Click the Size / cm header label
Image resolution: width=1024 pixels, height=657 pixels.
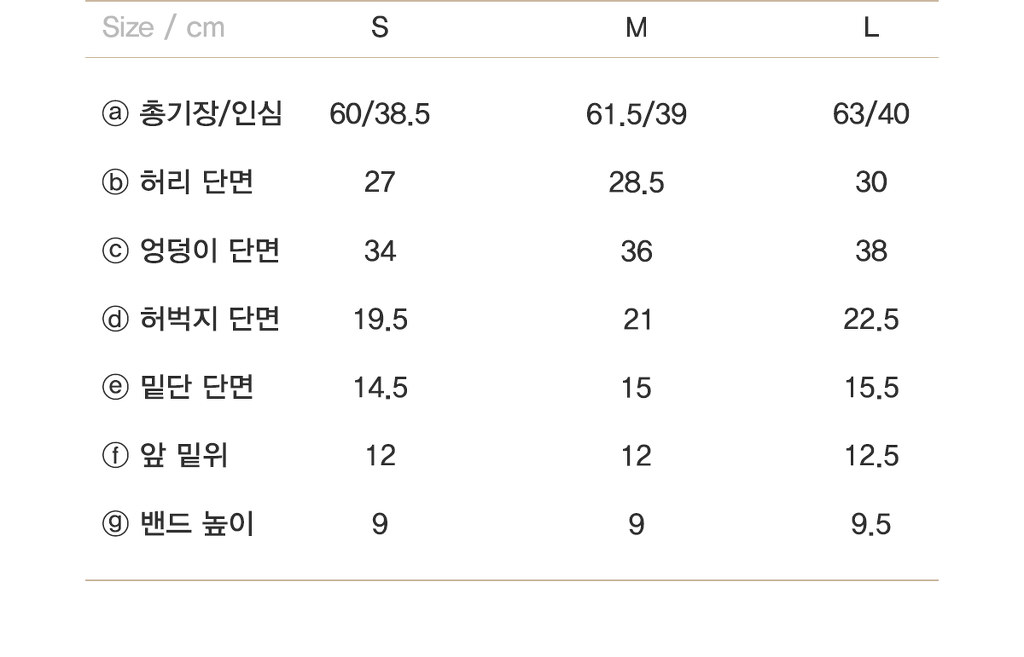163,27
